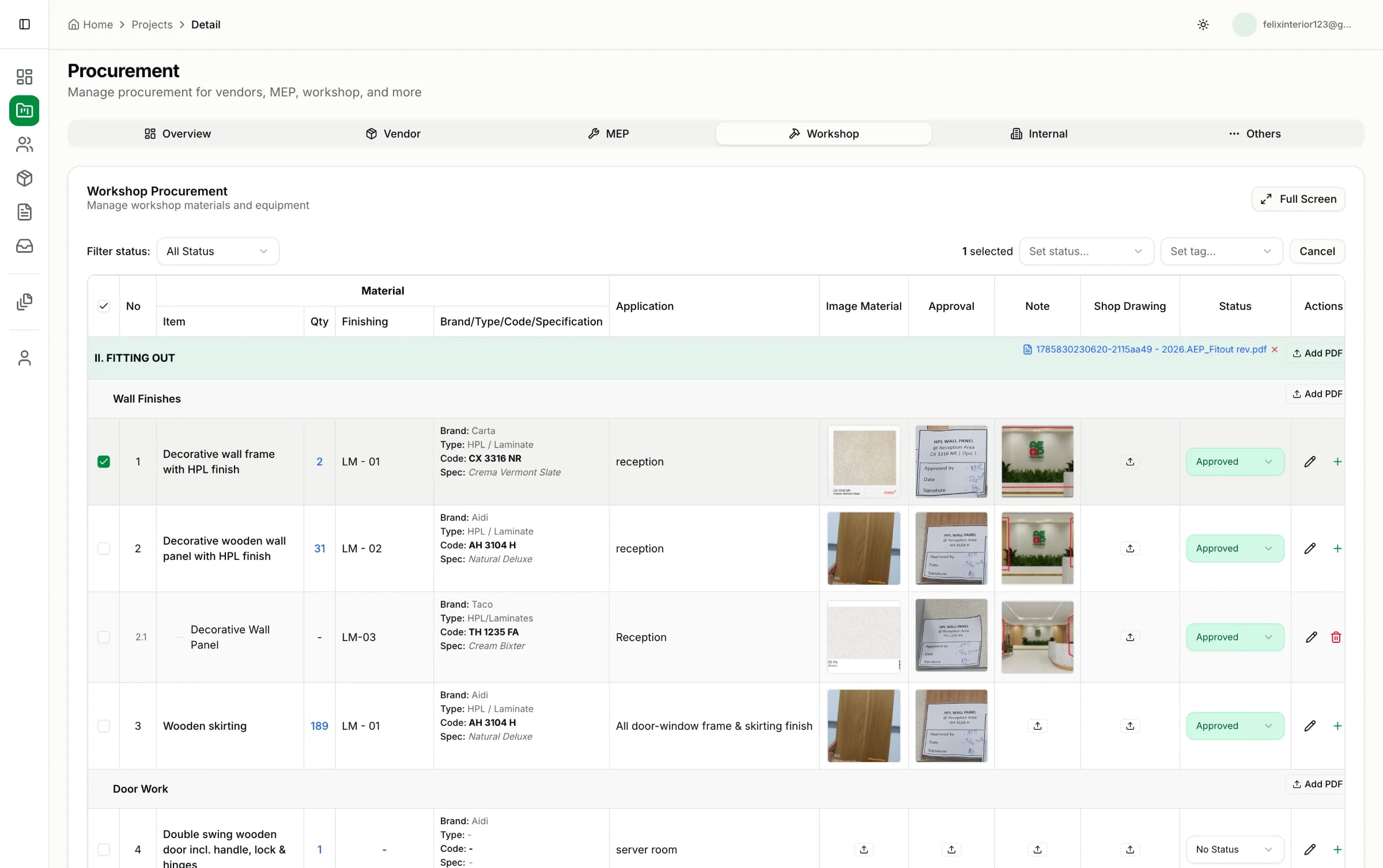Toggle the sidebar collapse icon

click(x=24, y=24)
